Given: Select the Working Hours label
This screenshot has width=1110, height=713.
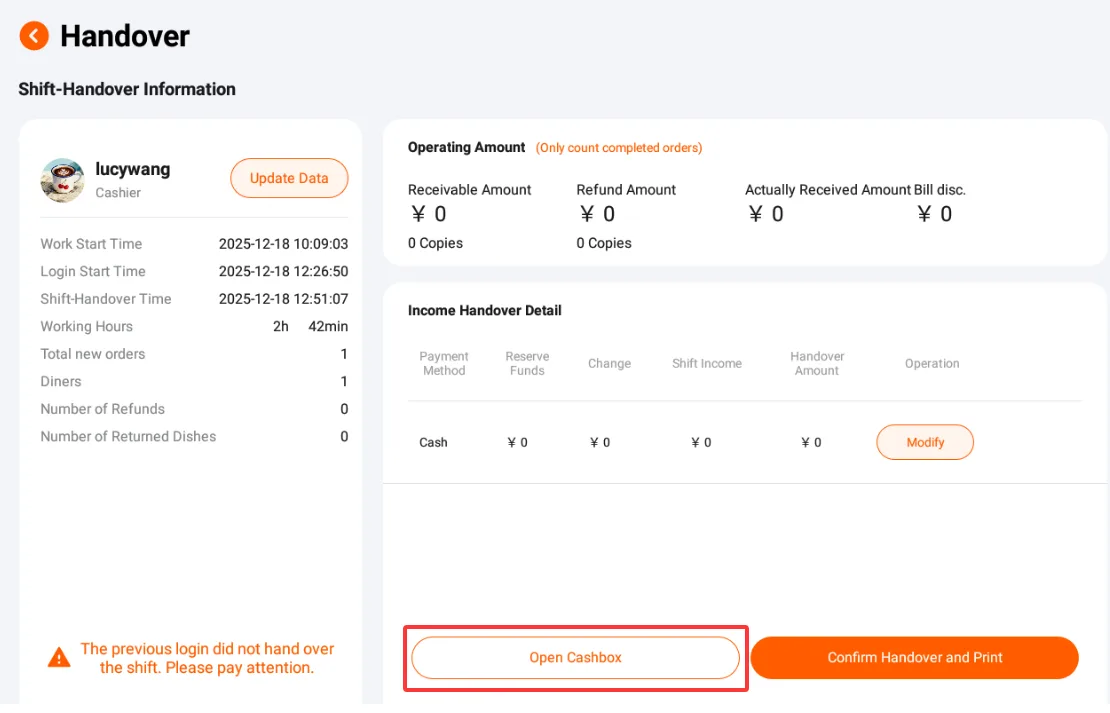Looking at the screenshot, I should (x=86, y=326).
